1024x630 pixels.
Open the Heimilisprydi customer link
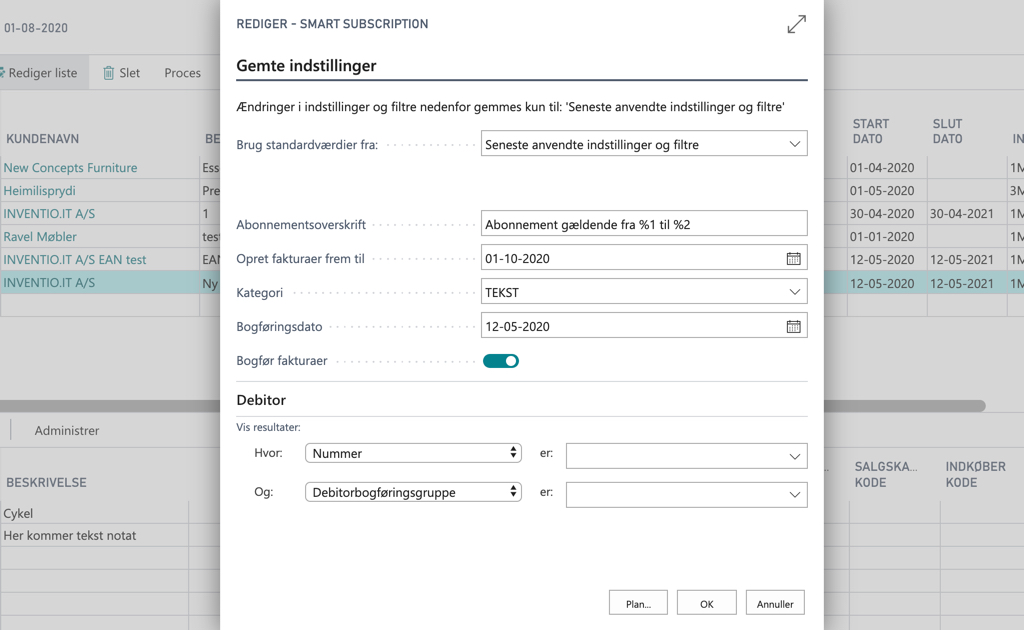pyautogui.click(x=39, y=191)
